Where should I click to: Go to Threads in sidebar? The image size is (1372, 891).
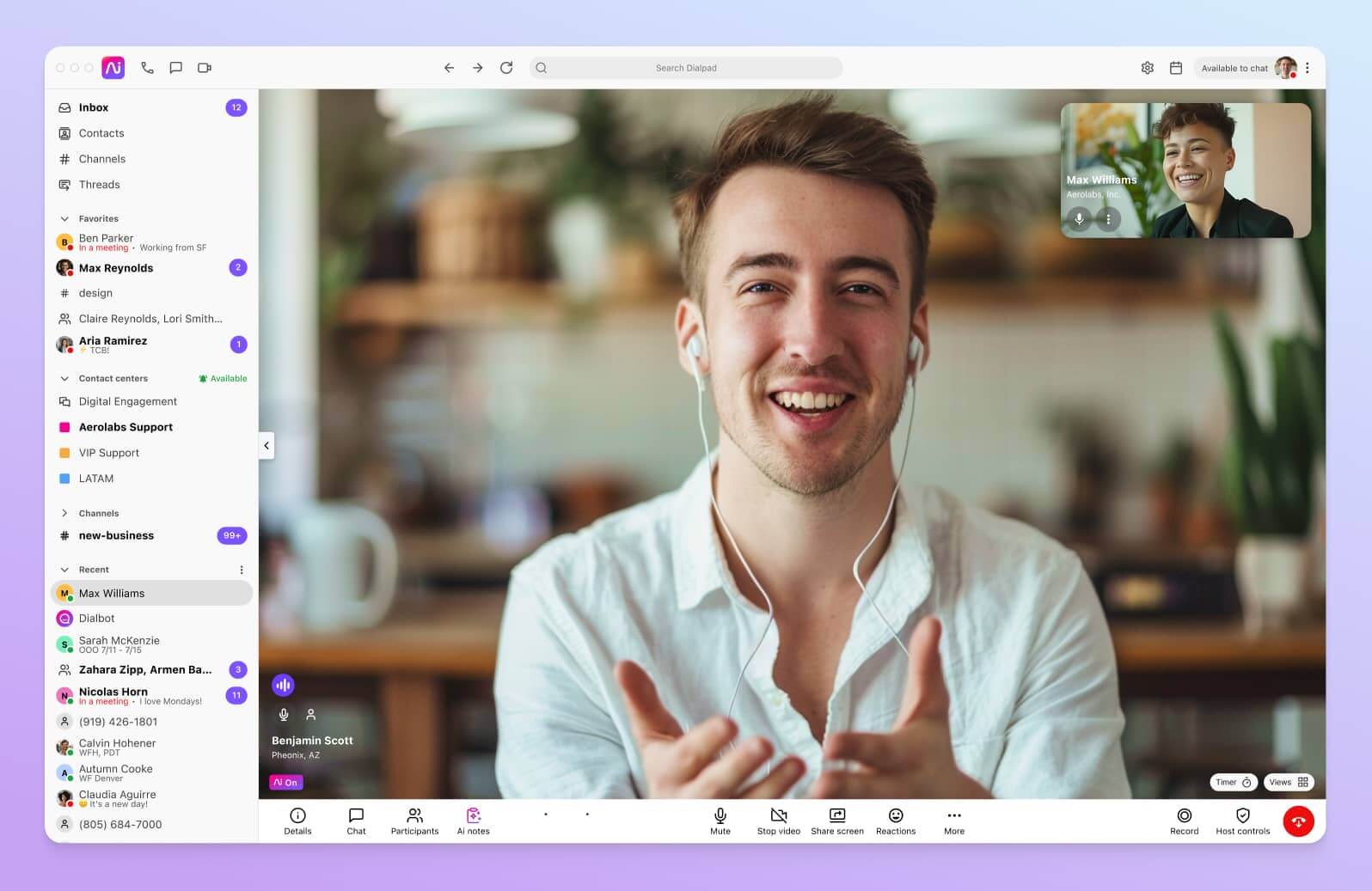[99, 185]
